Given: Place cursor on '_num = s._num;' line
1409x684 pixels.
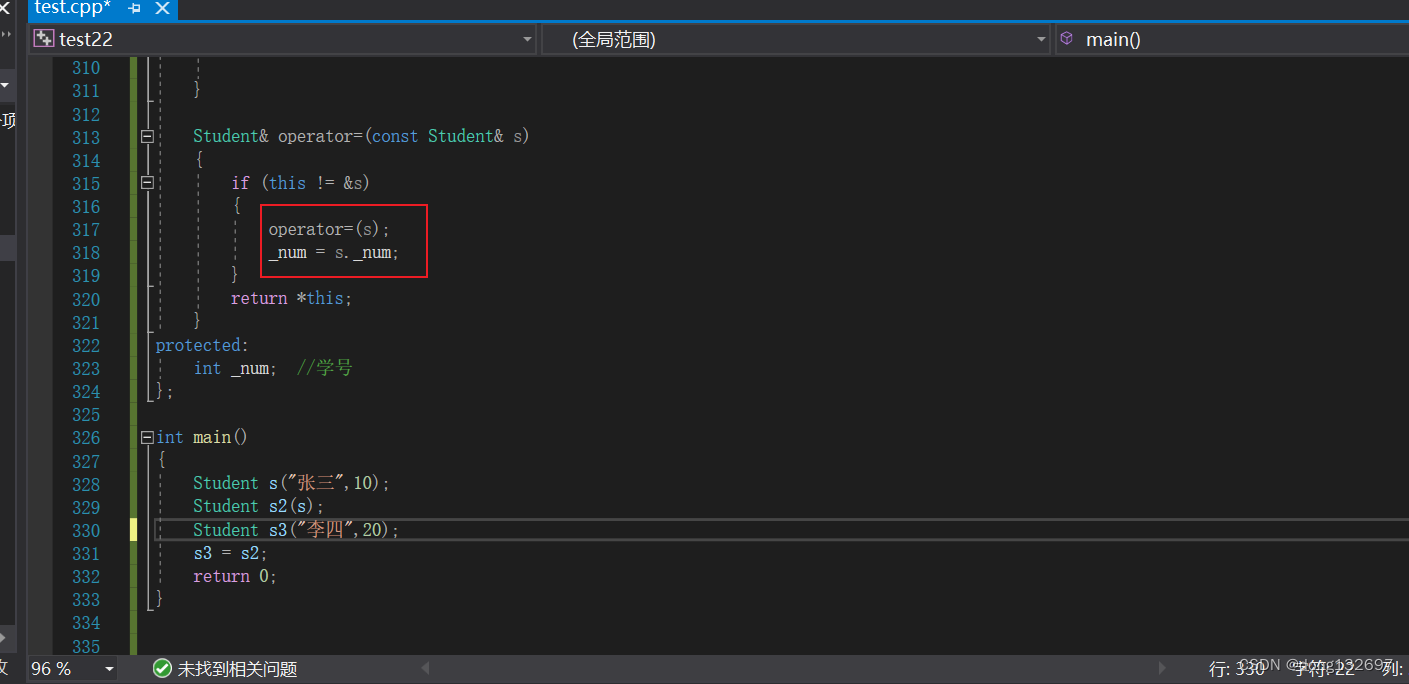Looking at the screenshot, I should pos(333,252).
